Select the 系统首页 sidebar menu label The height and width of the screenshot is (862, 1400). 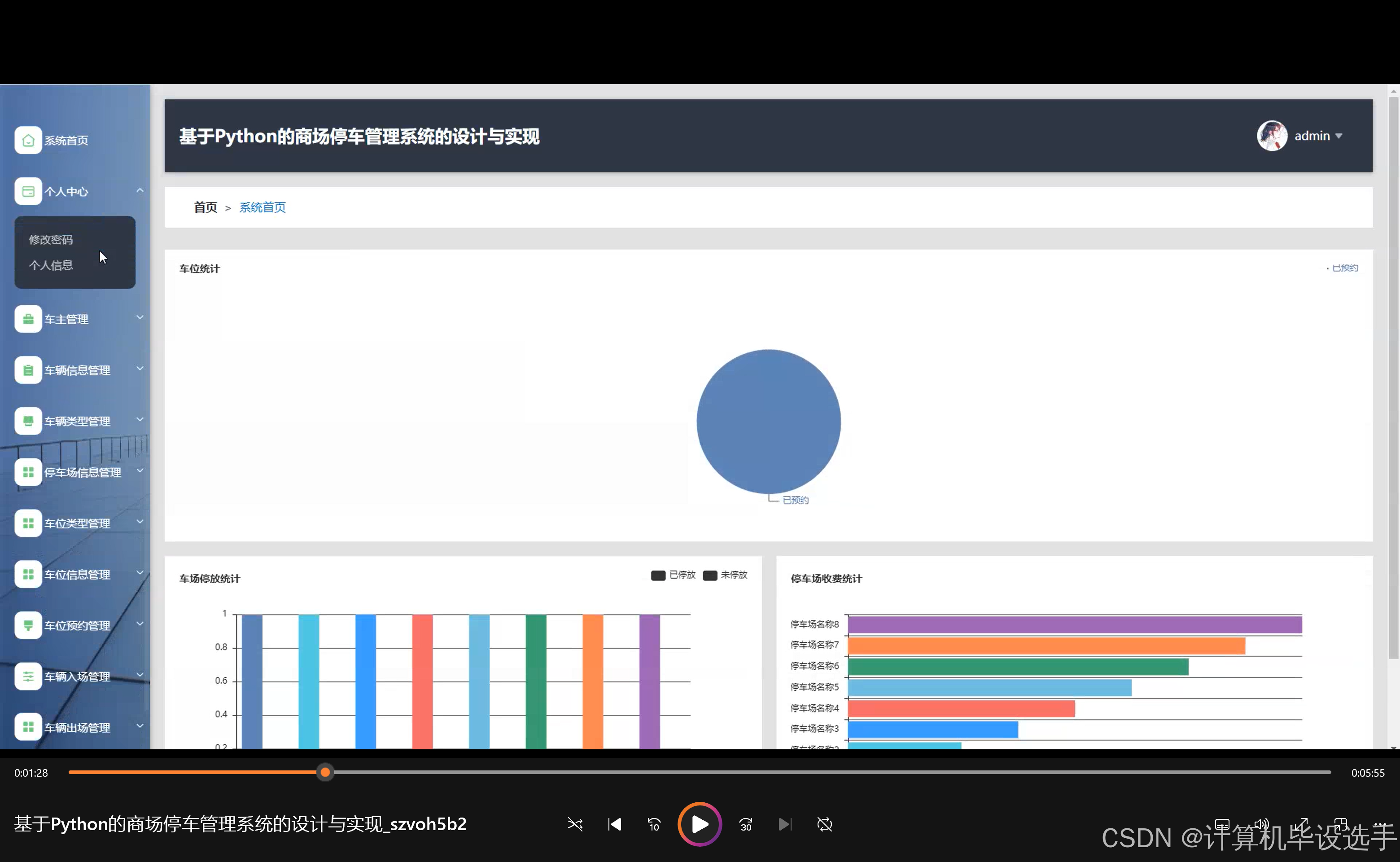pos(66,141)
